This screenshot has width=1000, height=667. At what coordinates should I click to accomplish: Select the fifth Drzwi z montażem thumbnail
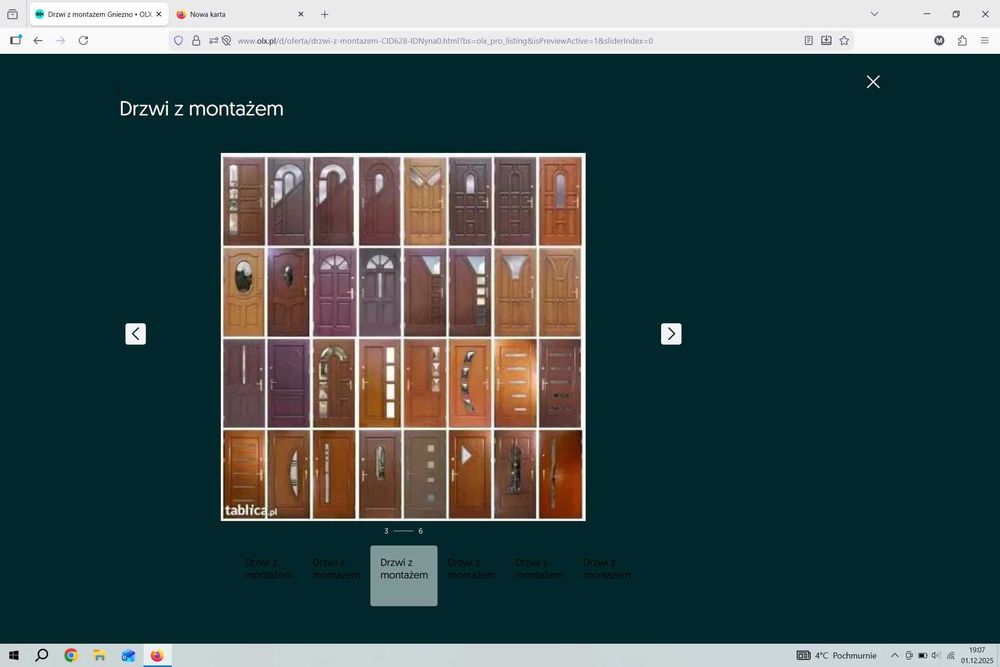[x=539, y=575]
